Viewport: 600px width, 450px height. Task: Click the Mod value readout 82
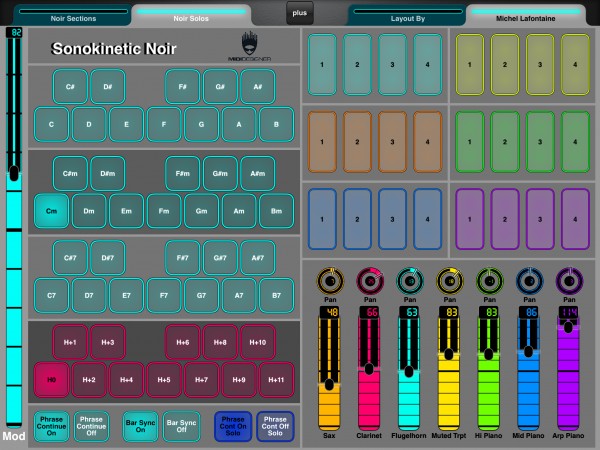click(14, 33)
